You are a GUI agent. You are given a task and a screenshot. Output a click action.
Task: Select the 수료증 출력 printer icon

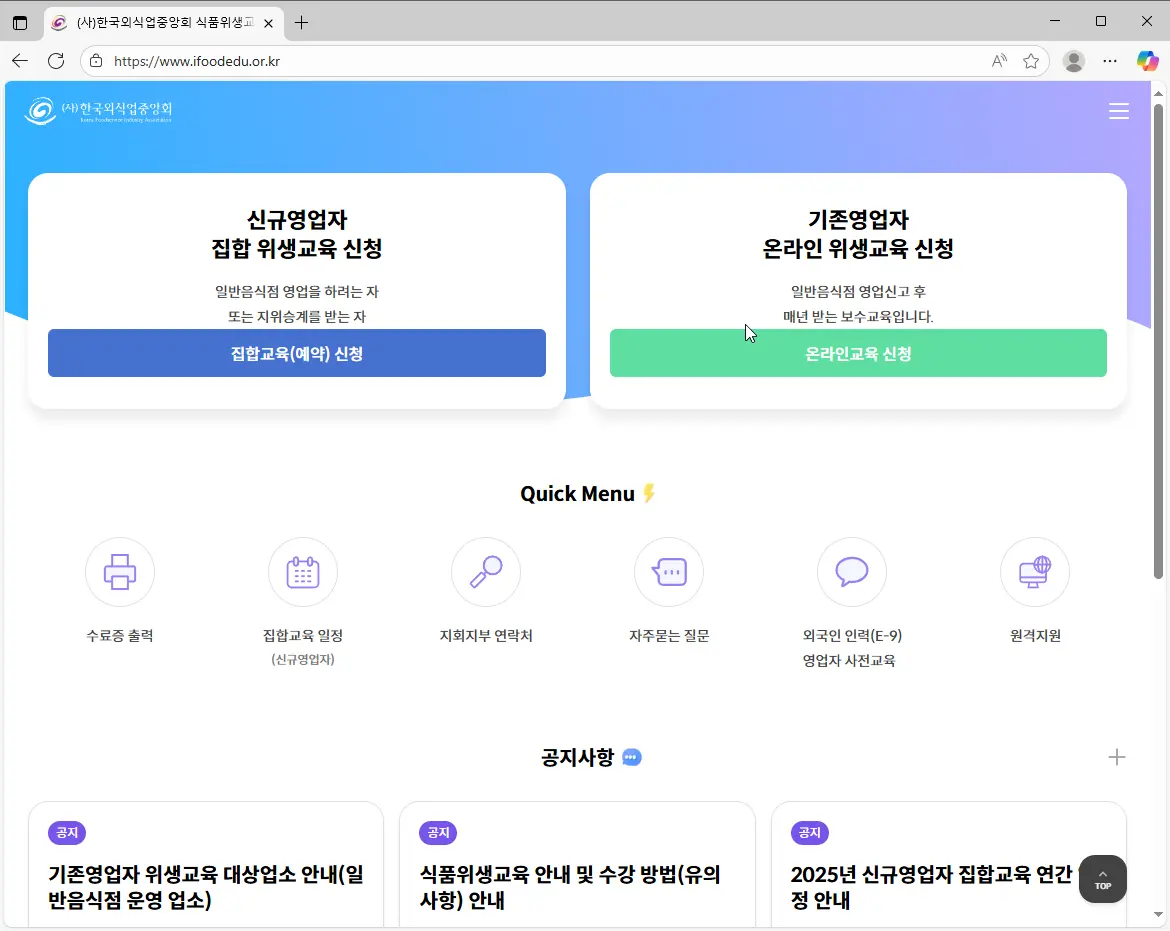[119, 571]
